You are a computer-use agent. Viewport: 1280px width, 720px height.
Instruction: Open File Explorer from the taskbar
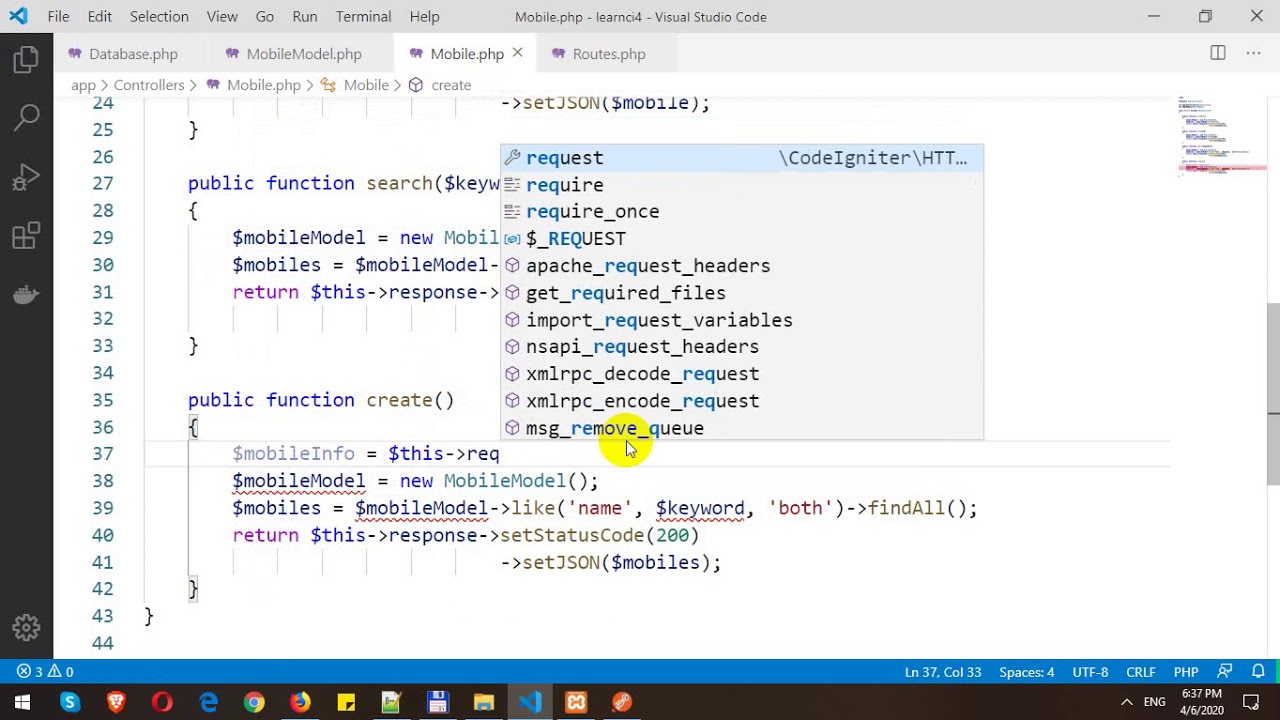point(484,702)
